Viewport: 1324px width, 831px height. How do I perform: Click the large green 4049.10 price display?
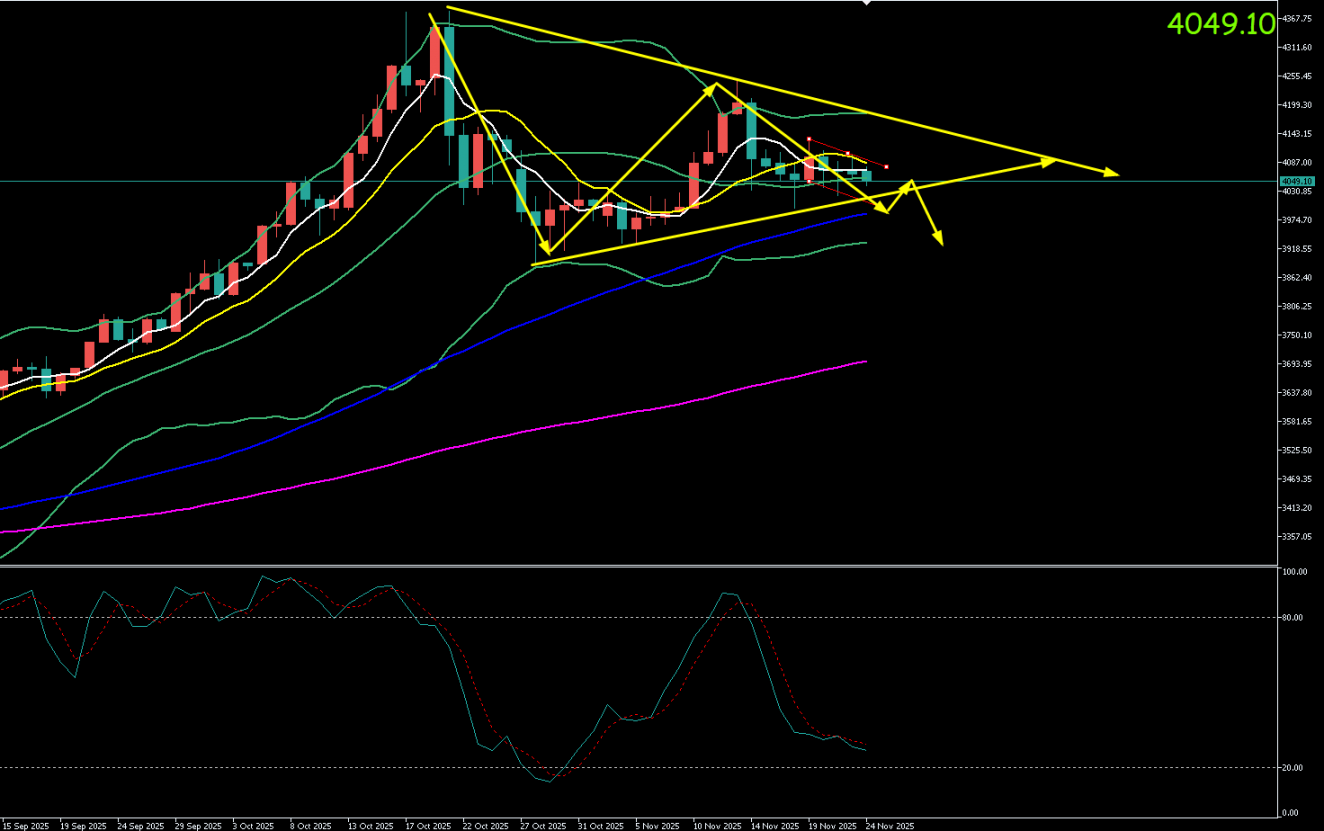1221,24
